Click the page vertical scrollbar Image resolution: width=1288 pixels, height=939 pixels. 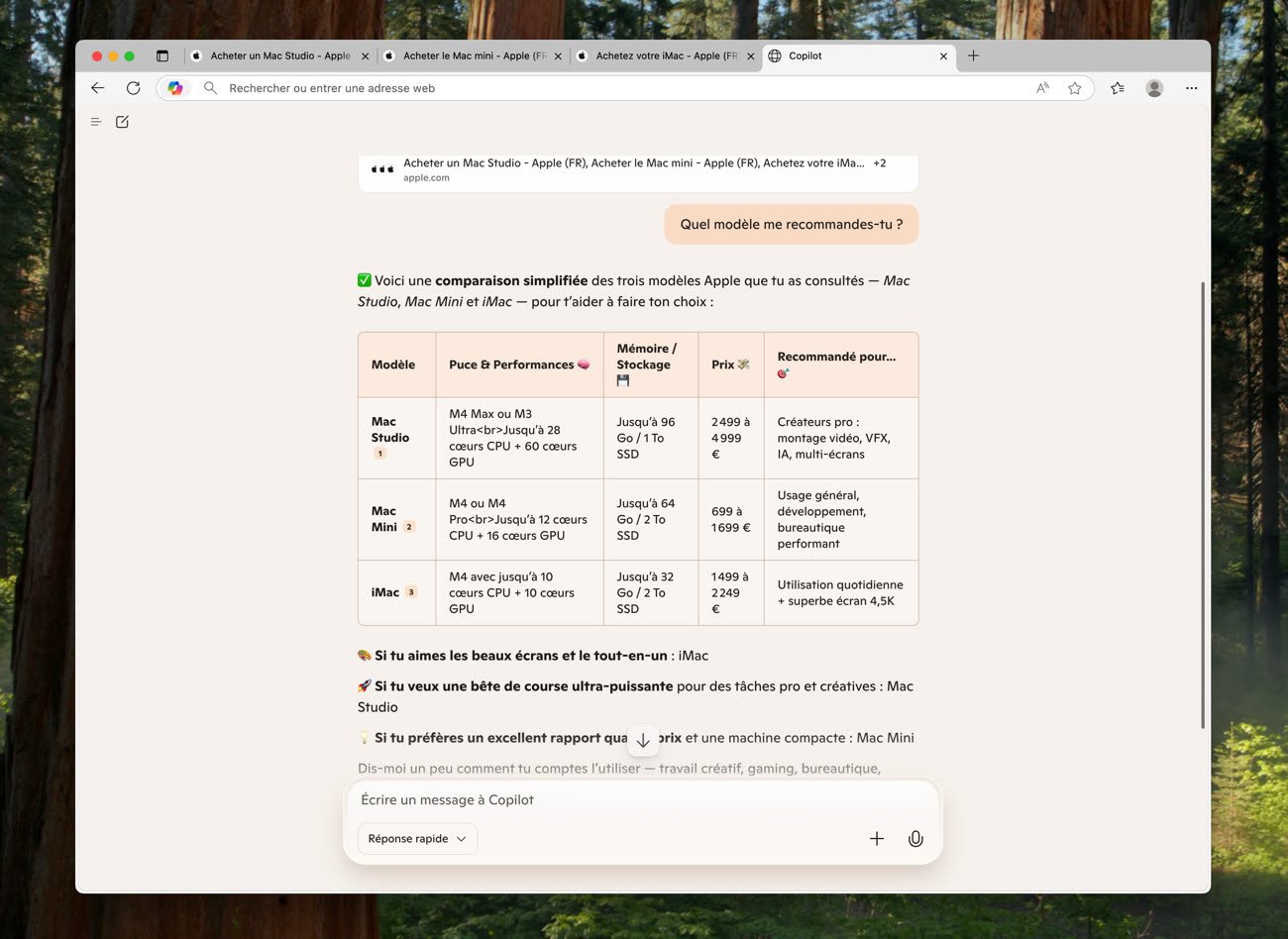tap(1203, 505)
